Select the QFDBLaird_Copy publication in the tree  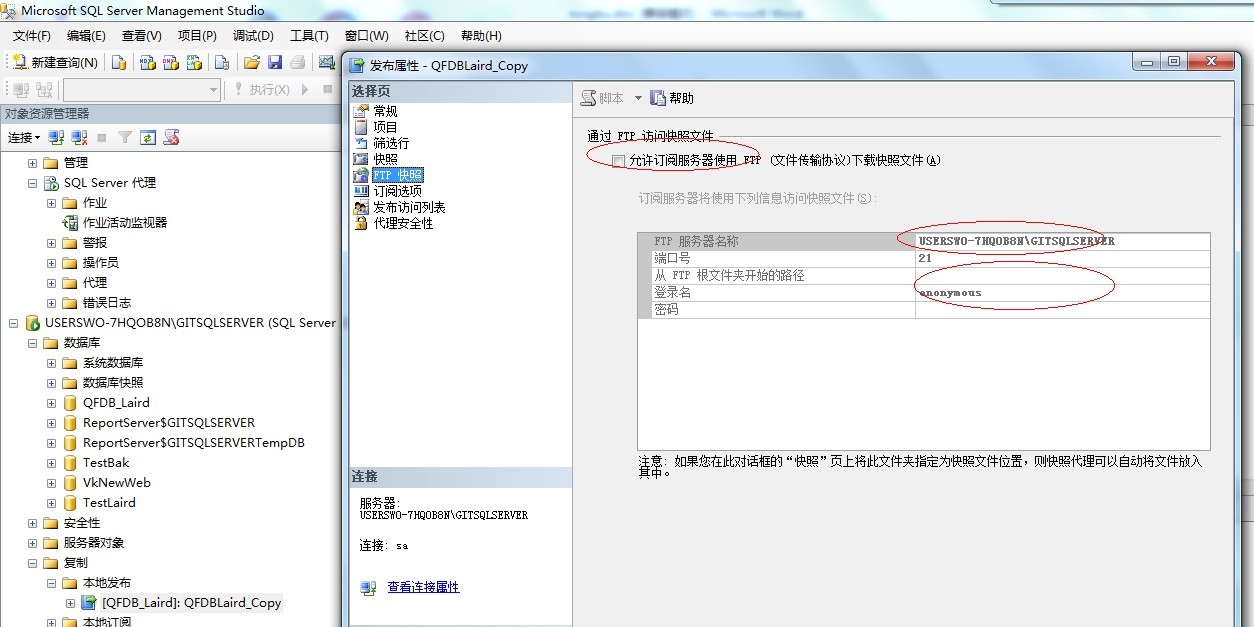click(192, 603)
